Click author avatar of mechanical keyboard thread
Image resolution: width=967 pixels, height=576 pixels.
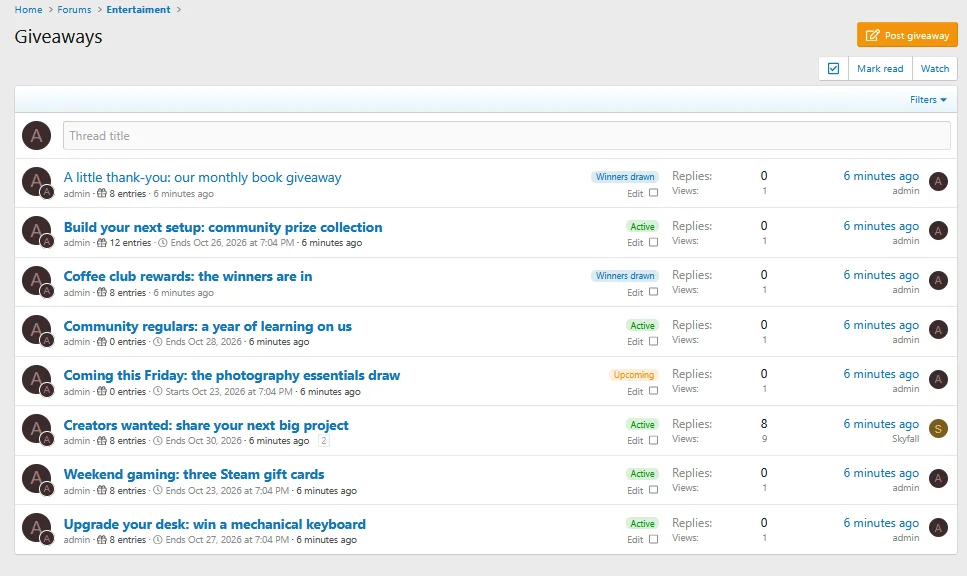click(x=36, y=528)
